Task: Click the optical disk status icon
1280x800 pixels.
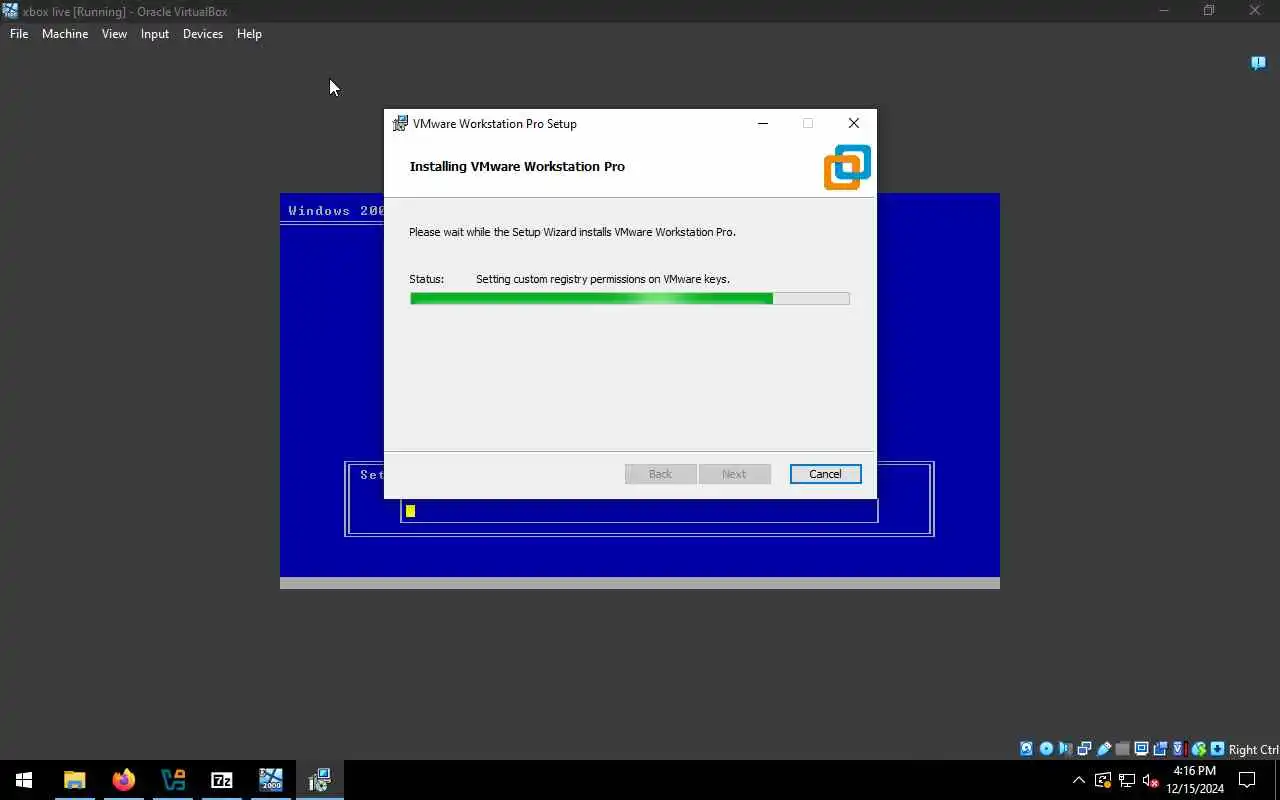Action: click(1046, 749)
